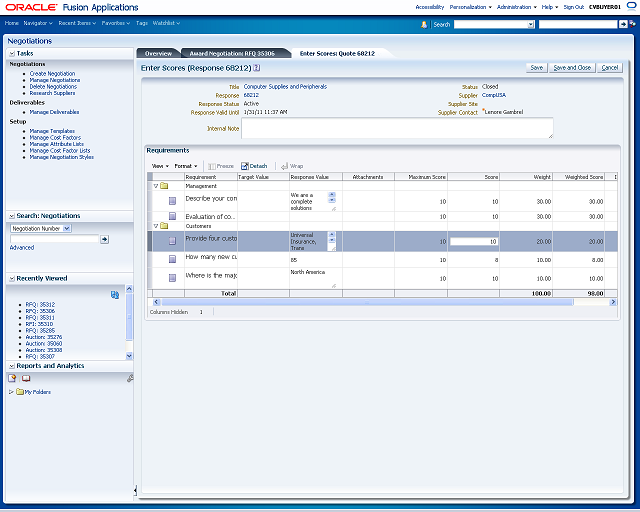Click the Recently Viewed scroll down arrow

pos(129,356)
